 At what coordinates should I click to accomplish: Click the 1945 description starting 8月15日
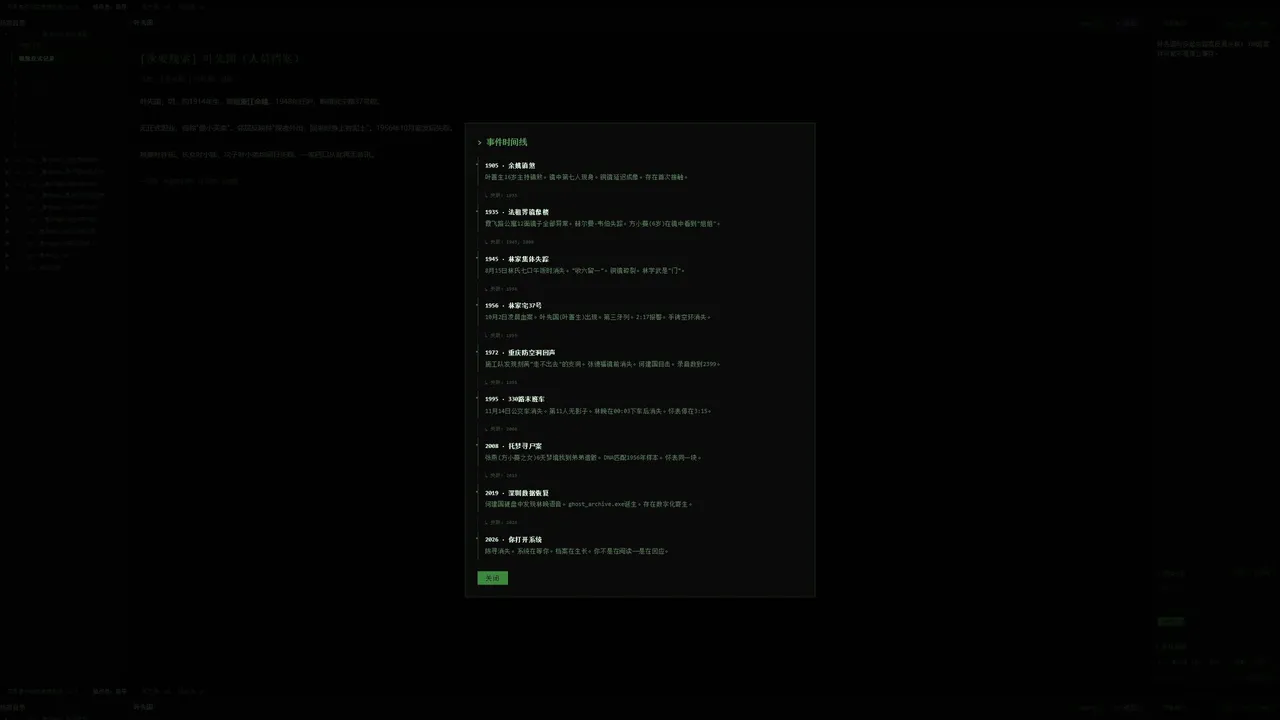click(x=585, y=271)
